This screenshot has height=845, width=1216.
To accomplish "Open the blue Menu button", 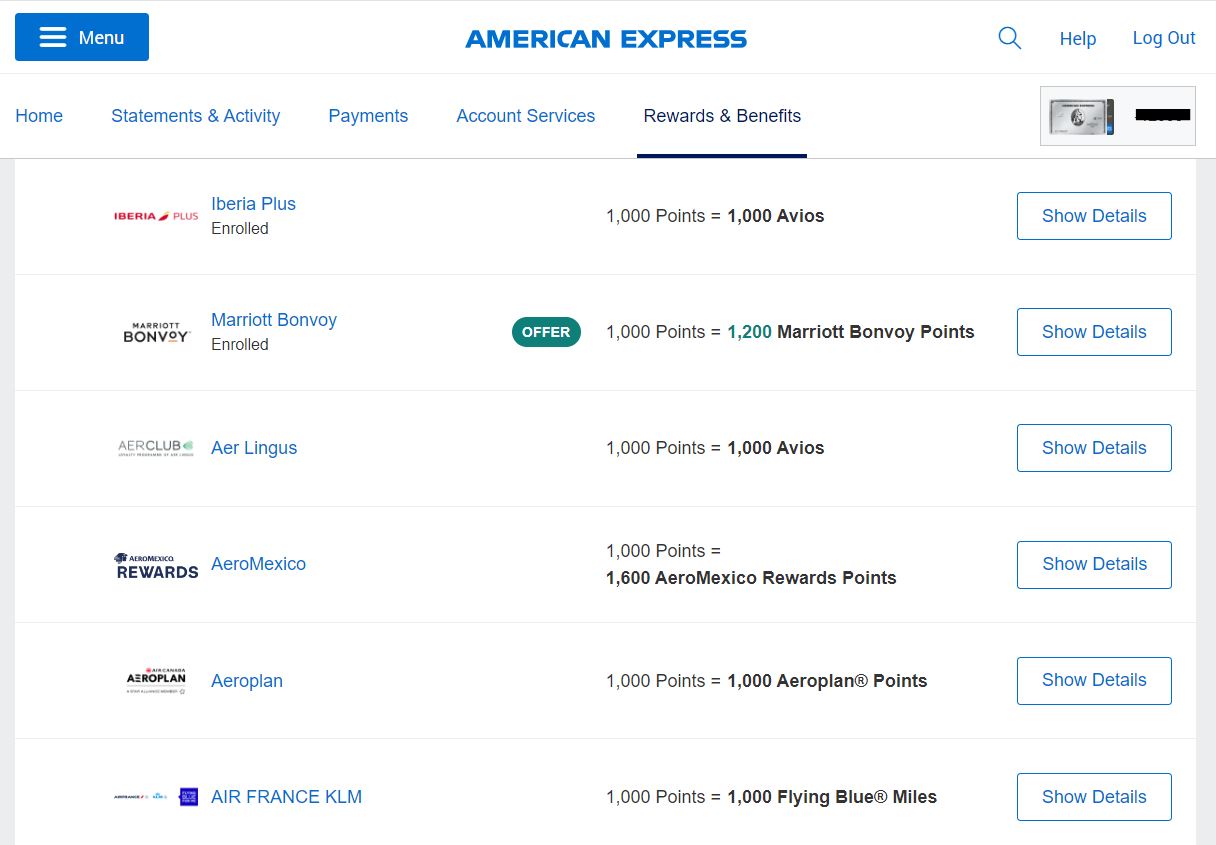I will click(82, 37).
